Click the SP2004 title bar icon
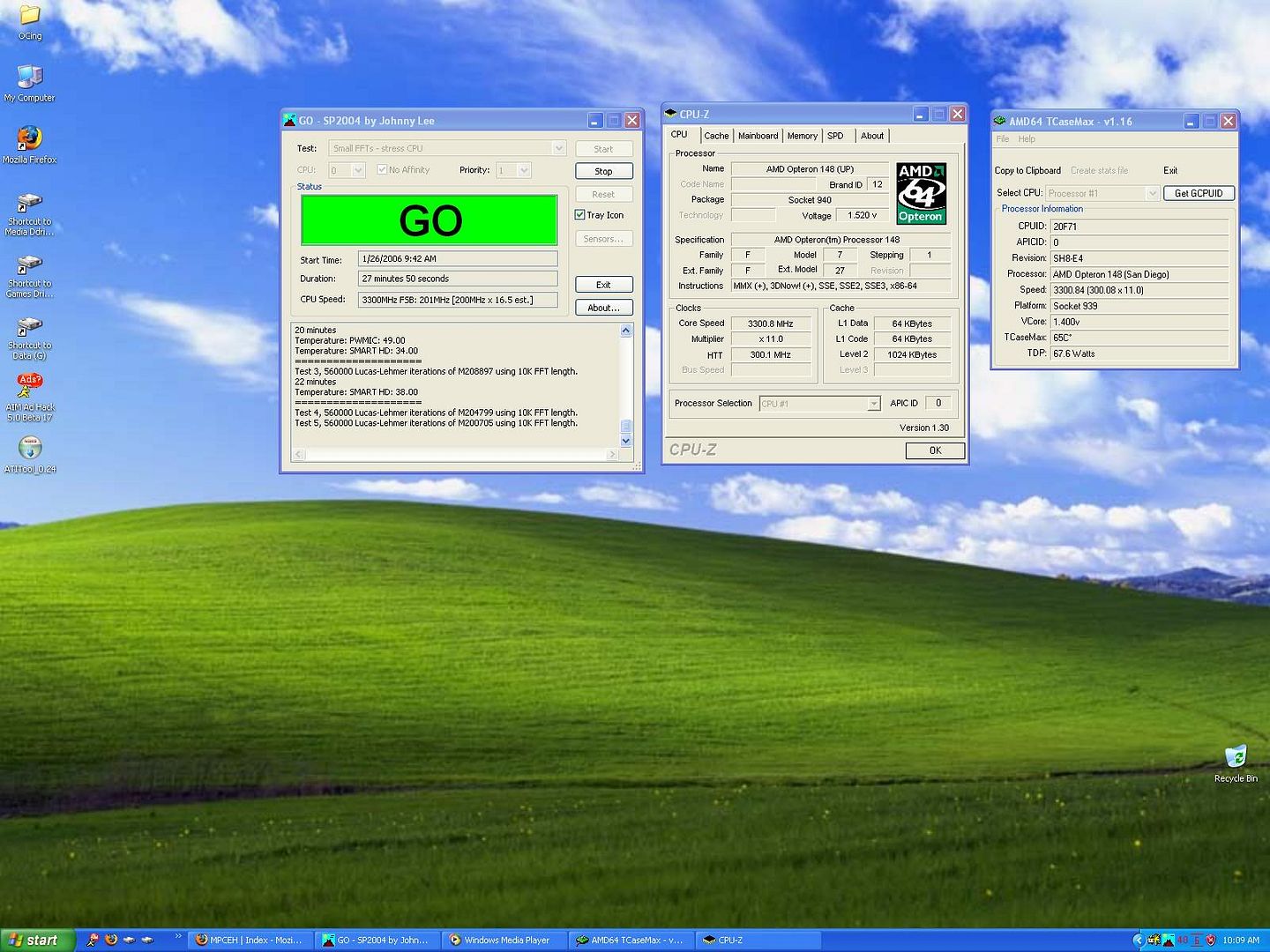Viewport: 1270px width, 952px height. point(289,120)
